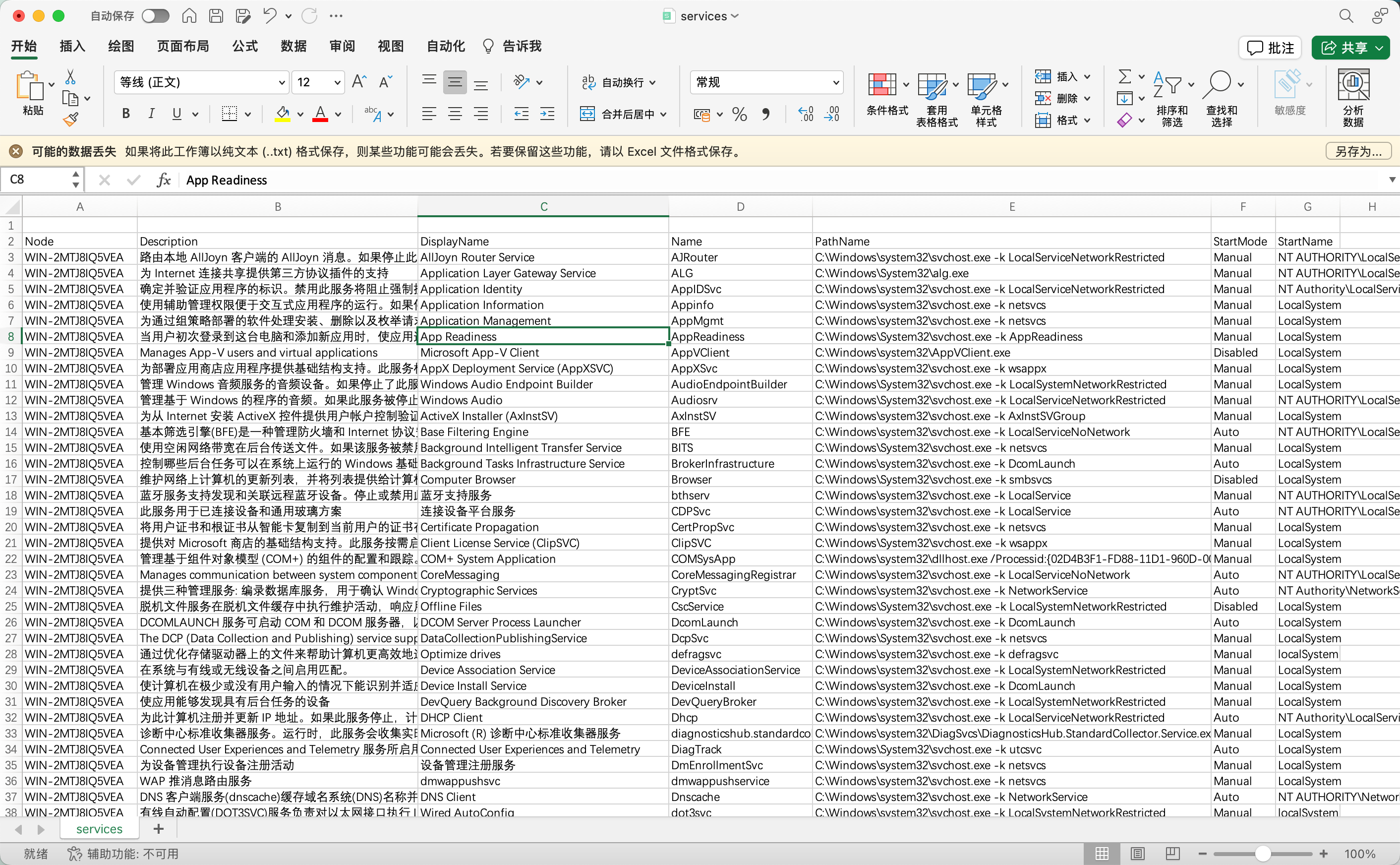
Task: Click the 另存为 button in warning bar
Action: point(1358,152)
